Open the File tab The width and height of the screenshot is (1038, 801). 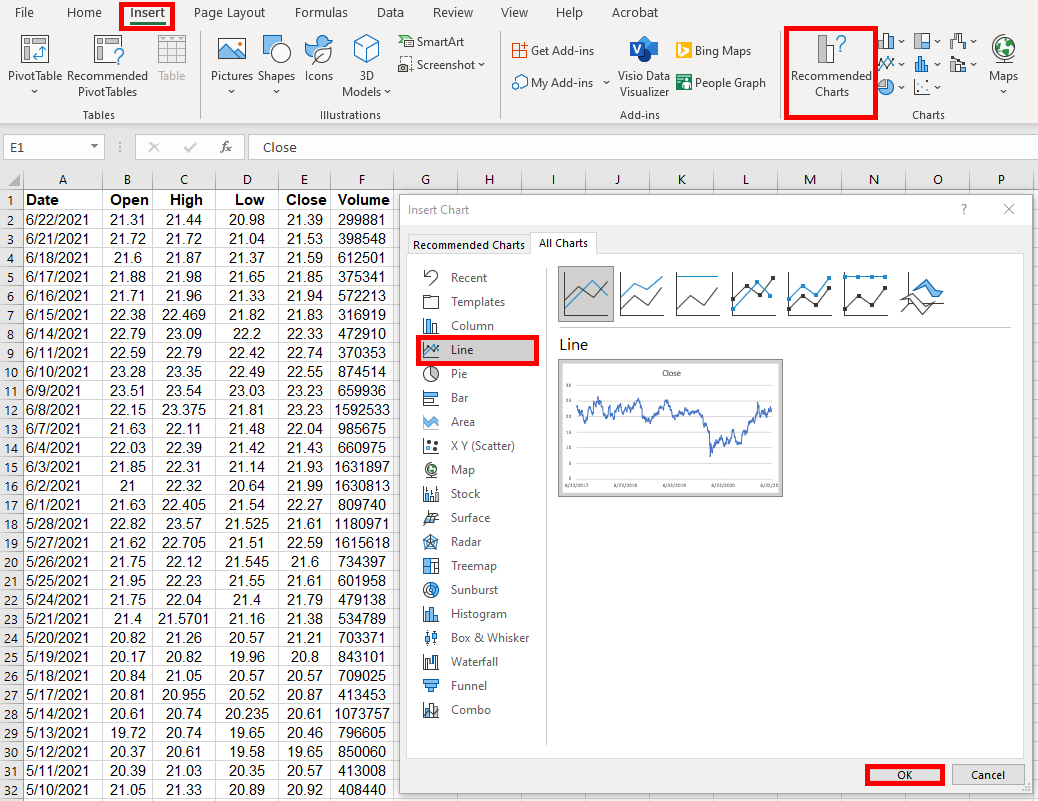tap(24, 13)
